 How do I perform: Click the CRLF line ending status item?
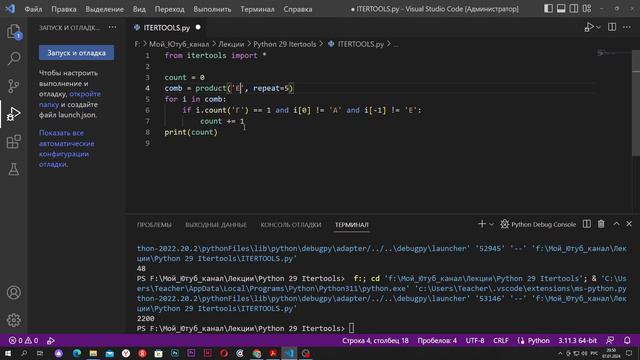(x=501, y=340)
